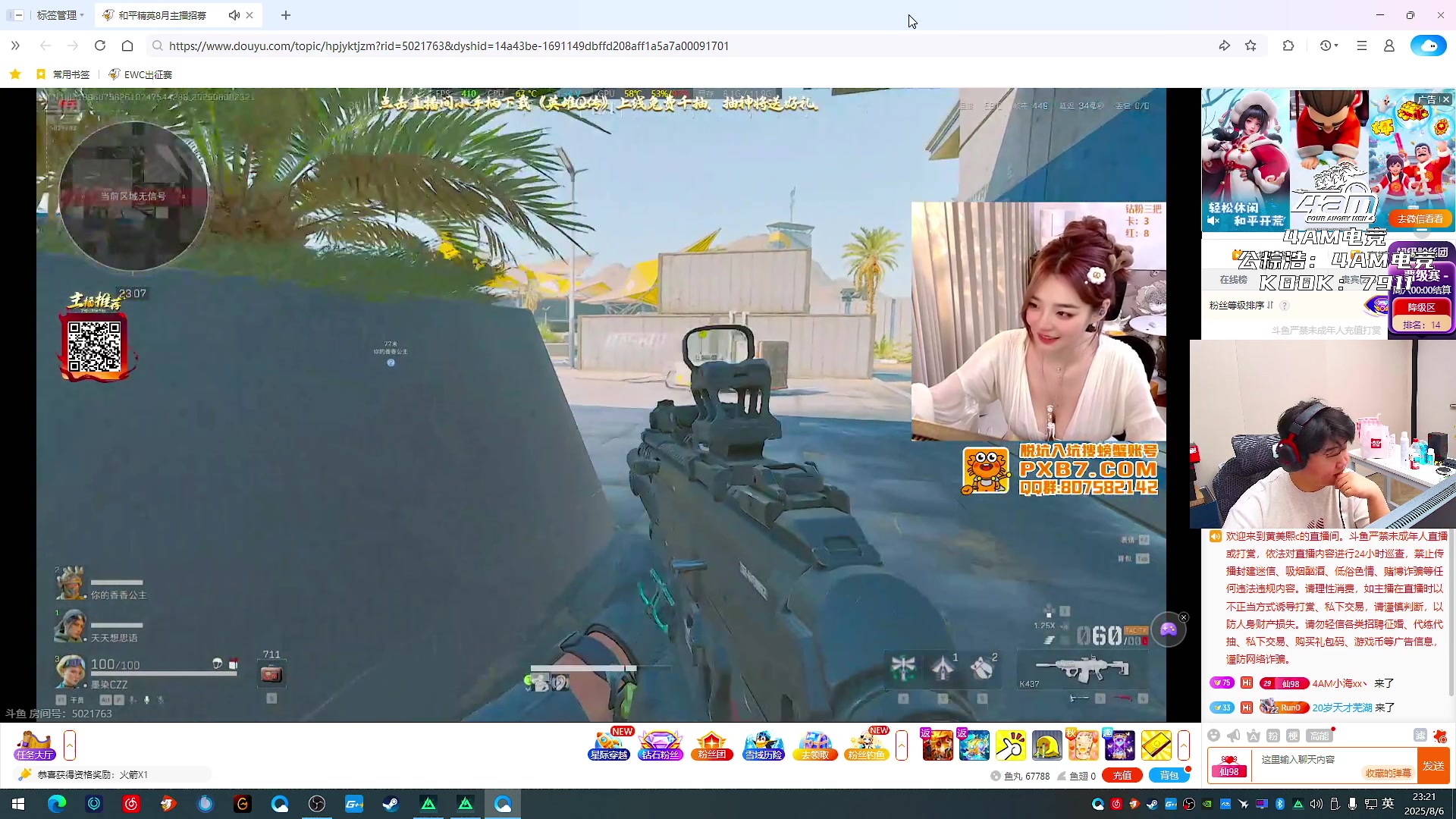1456x819 pixels.
Task: Open the browser extensions puzzle icon
Action: (x=1288, y=45)
